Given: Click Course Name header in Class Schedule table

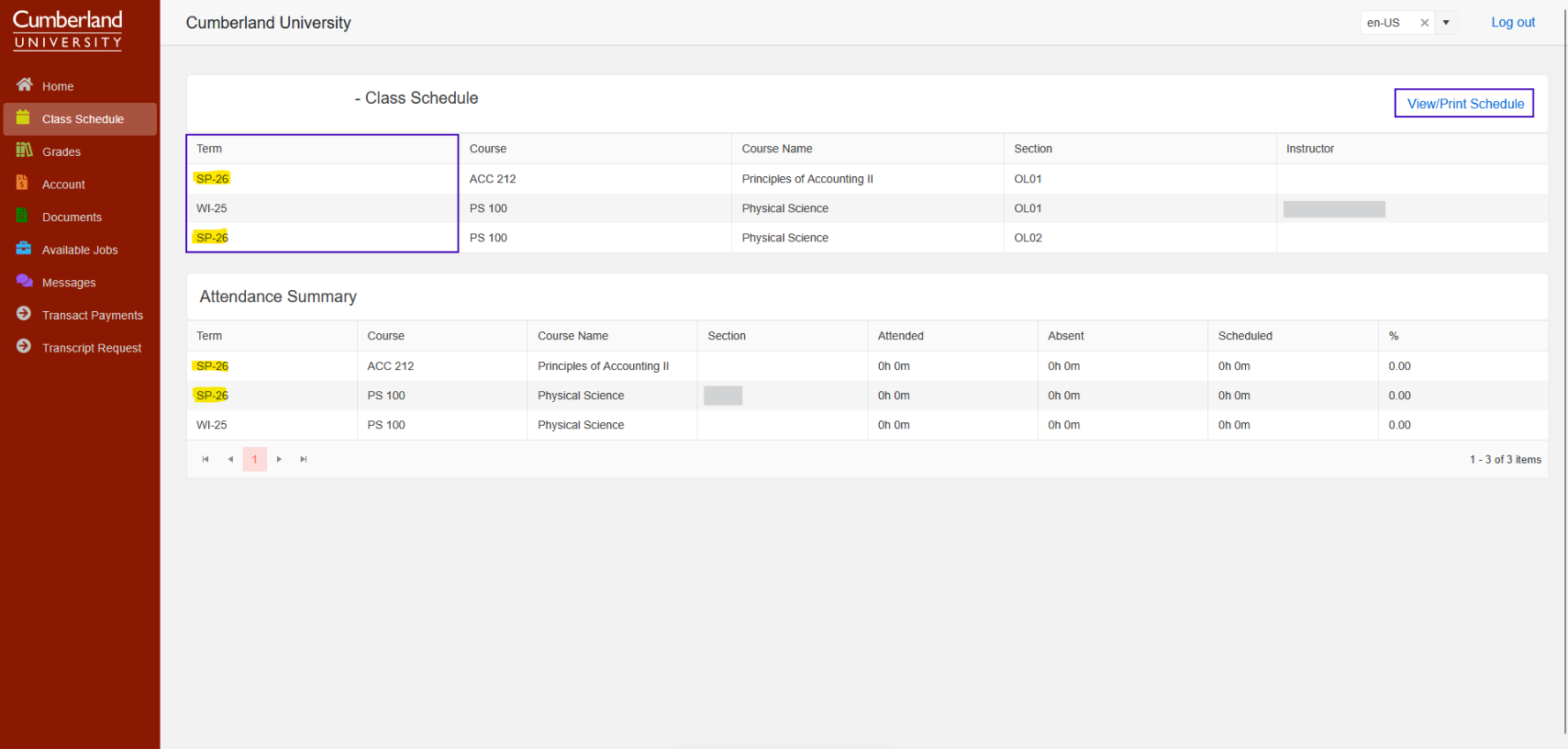Looking at the screenshot, I should coord(777,149).
